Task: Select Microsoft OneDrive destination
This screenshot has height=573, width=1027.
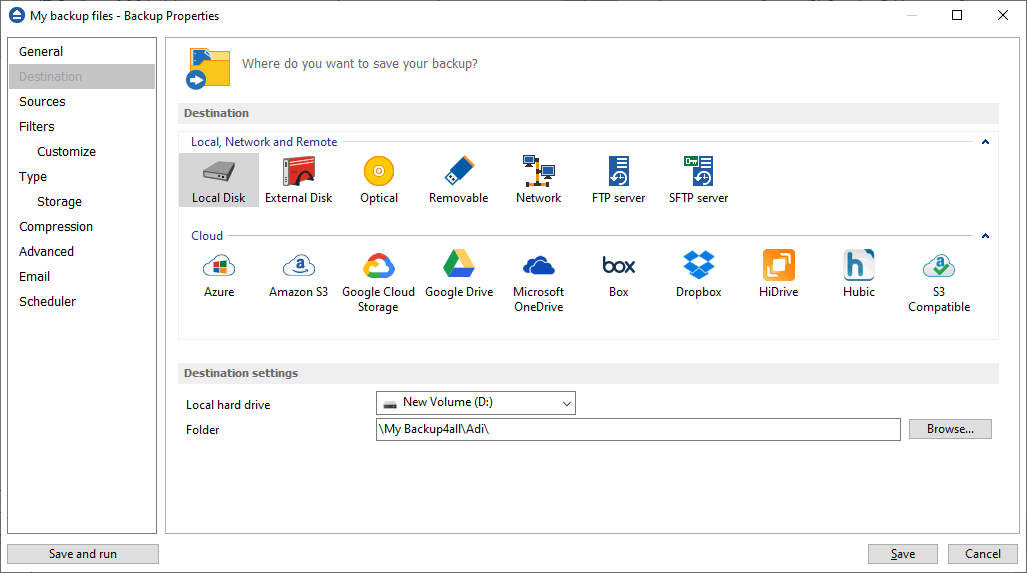Action: pos(538,282)
